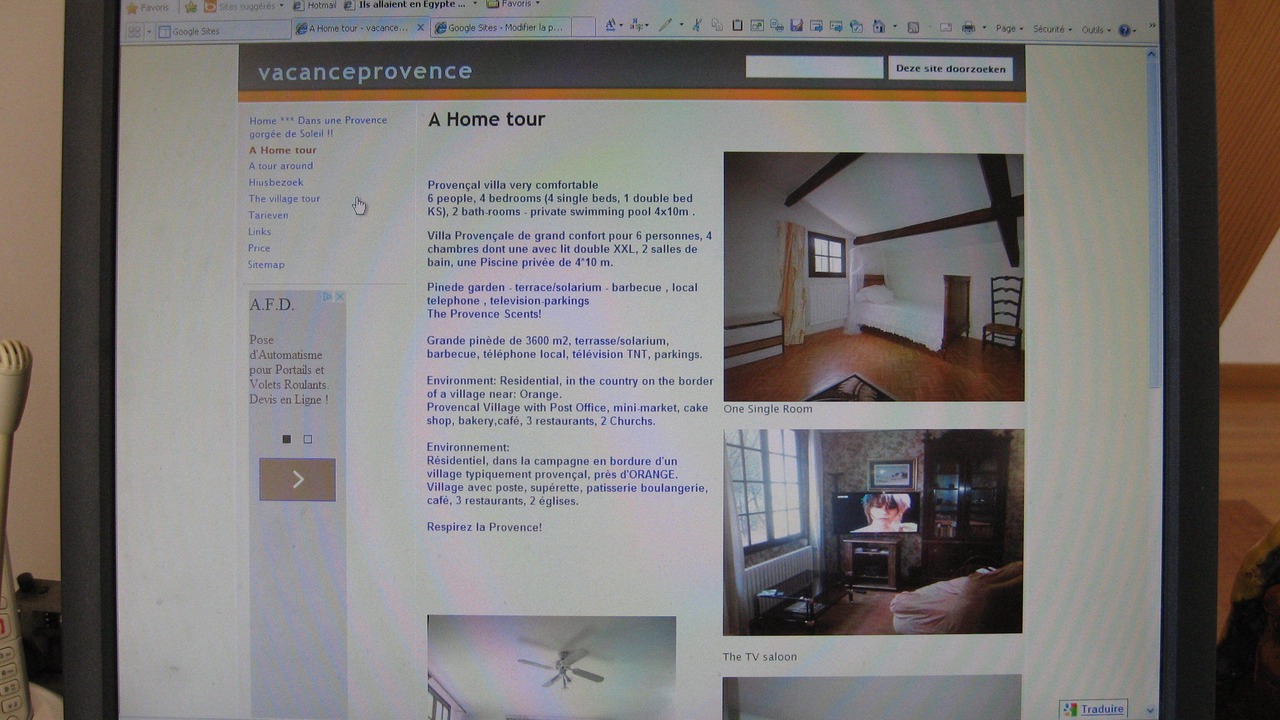Click the Home page icon
Viewport: 1280px width, 720px height.
click(878, 27)
